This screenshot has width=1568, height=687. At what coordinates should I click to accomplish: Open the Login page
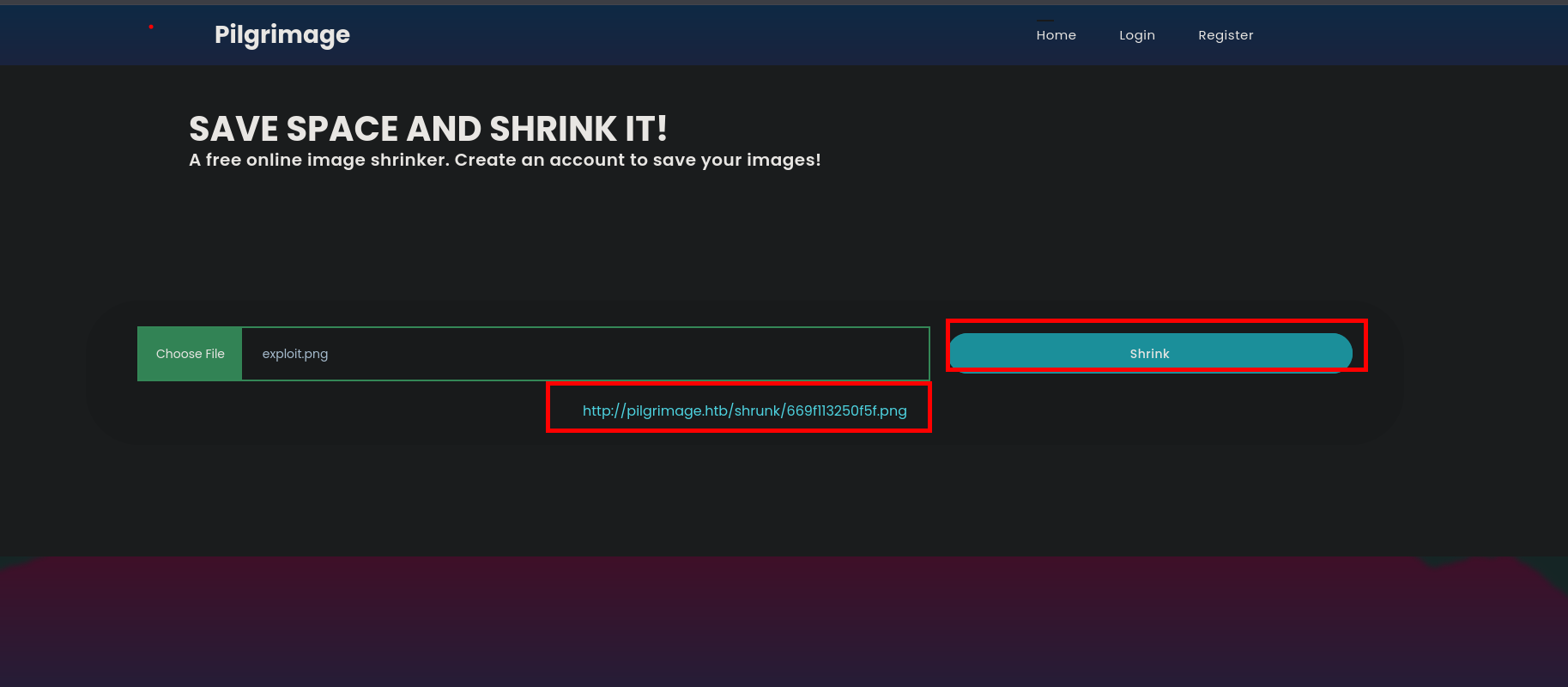1136,35
